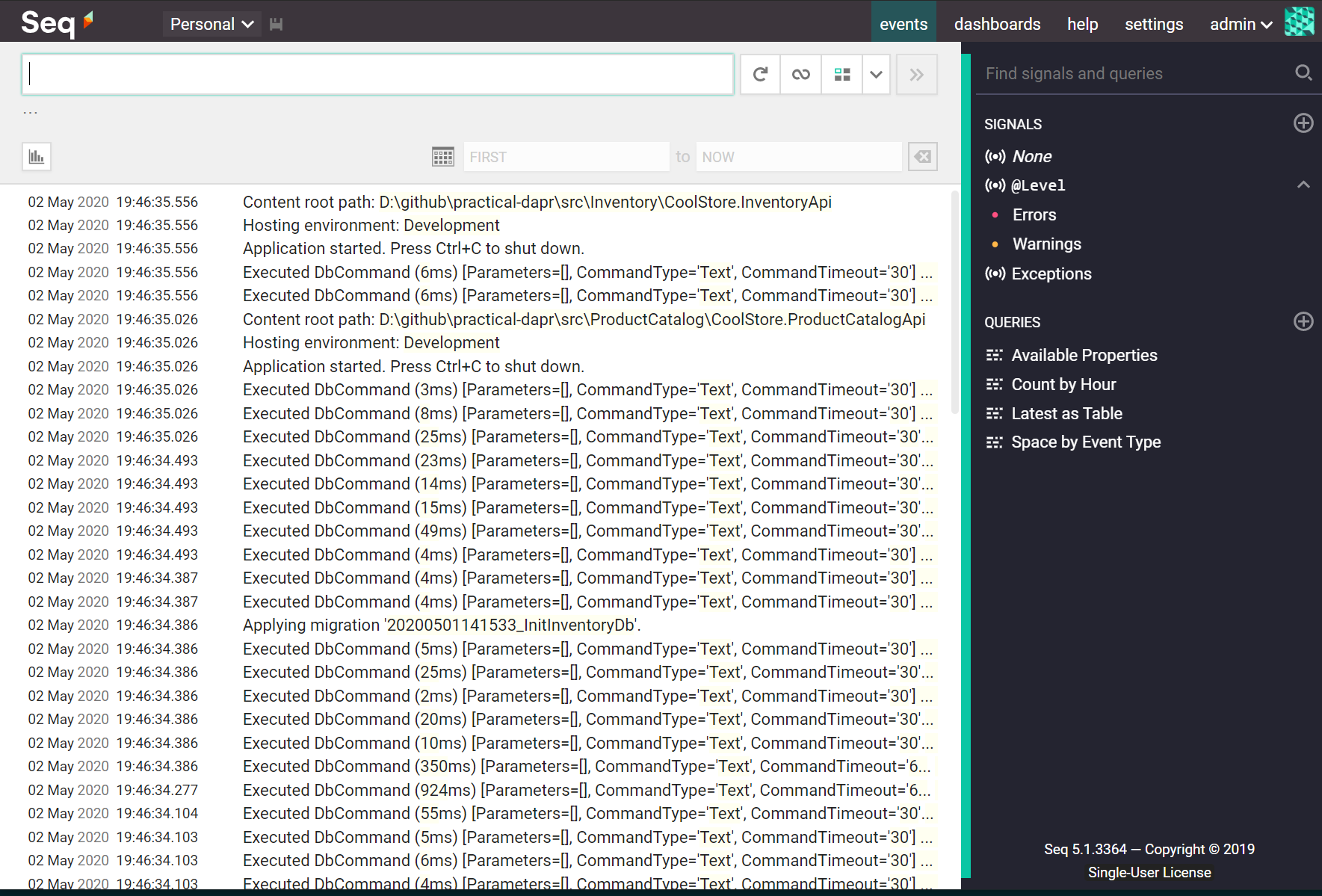Click the add to dashboard grid icon
The image size is (1322, 896).
[x=842, y=74]
